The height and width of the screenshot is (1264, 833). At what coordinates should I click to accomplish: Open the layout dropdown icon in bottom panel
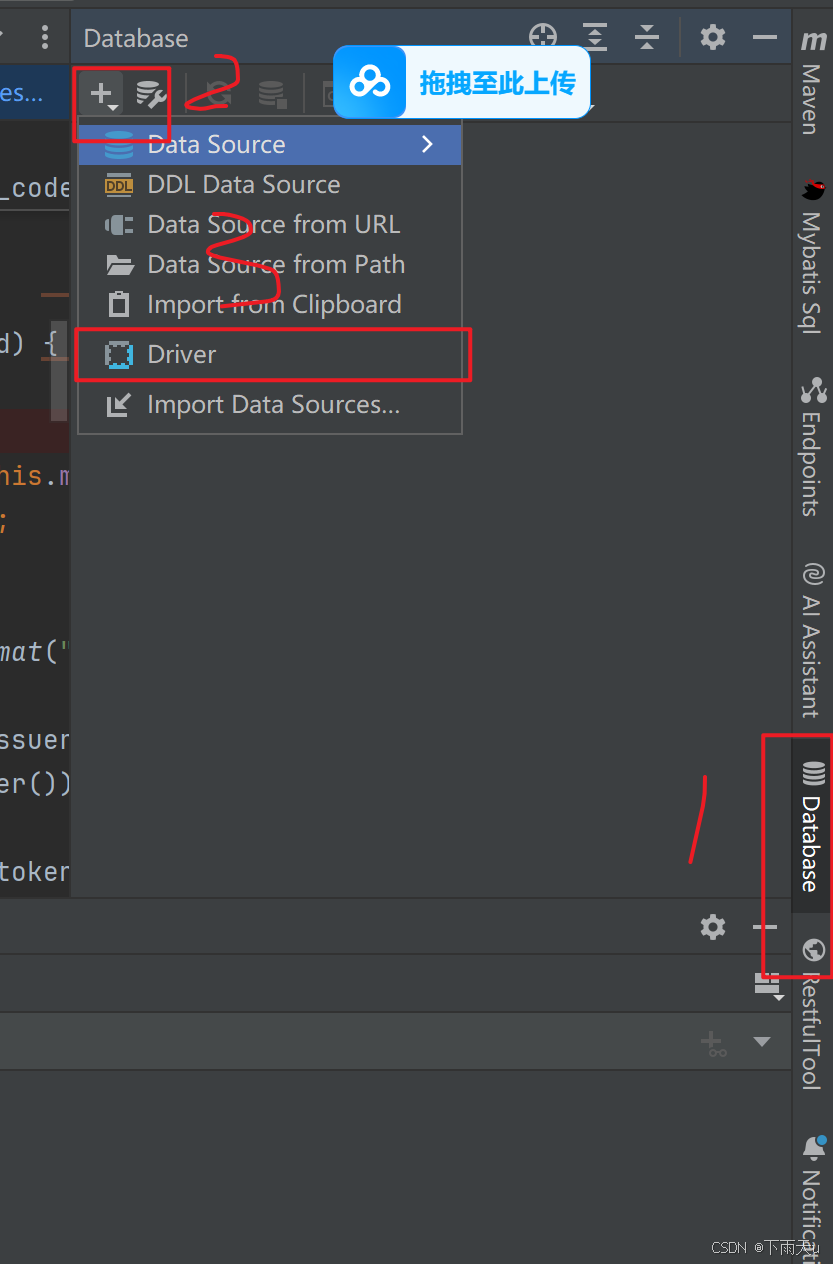pos(768,986)
